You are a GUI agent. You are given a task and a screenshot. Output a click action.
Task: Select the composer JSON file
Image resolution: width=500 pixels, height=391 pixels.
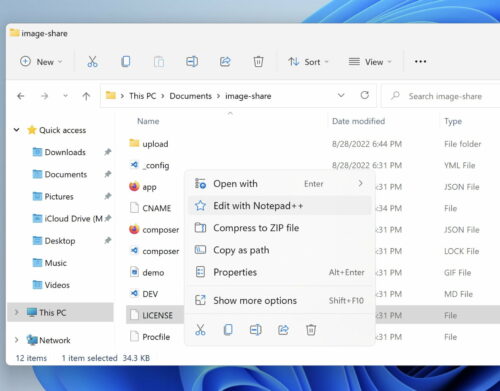pos(161,230)
